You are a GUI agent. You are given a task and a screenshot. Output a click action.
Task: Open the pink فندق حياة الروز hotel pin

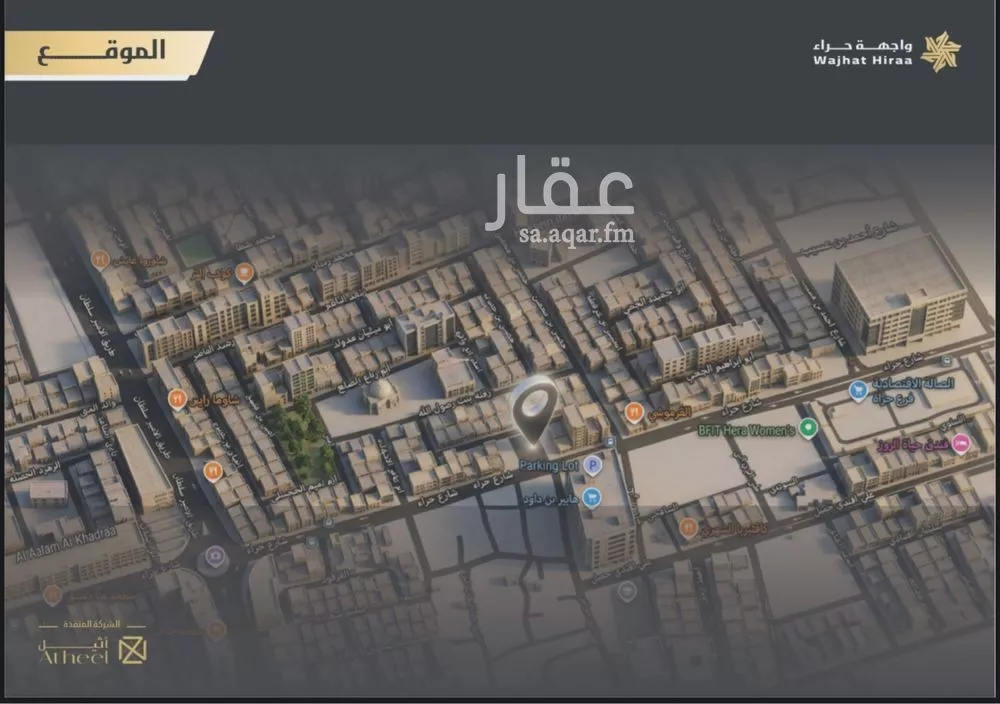[960, 443]
